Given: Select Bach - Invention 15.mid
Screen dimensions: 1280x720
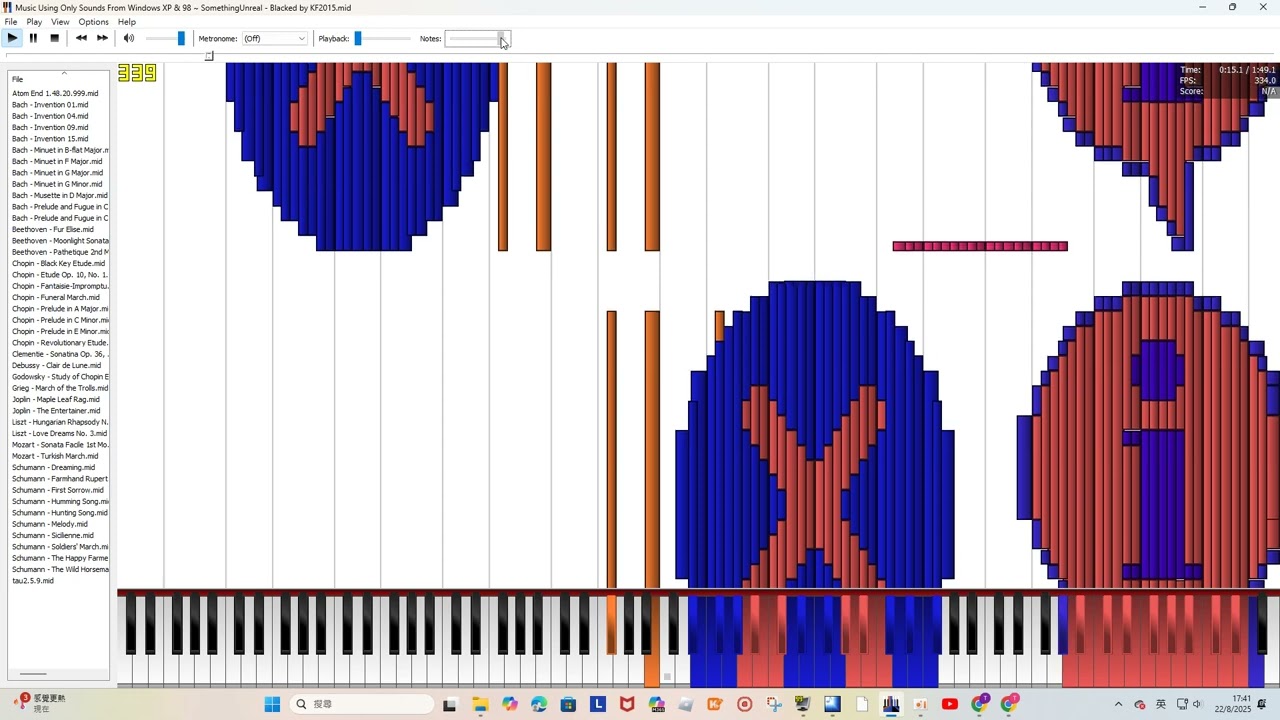Looking at the screenshot, I should (50, 138).
